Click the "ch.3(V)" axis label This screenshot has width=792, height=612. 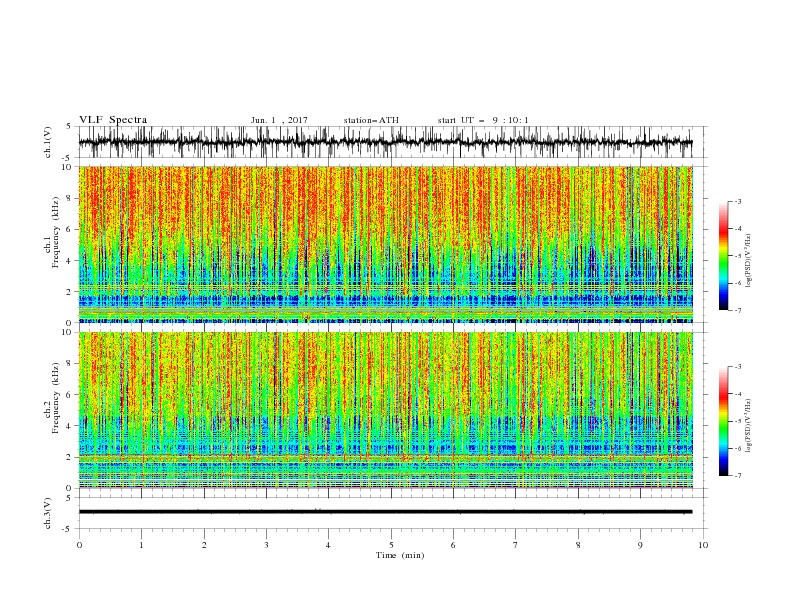coord(48,513)
